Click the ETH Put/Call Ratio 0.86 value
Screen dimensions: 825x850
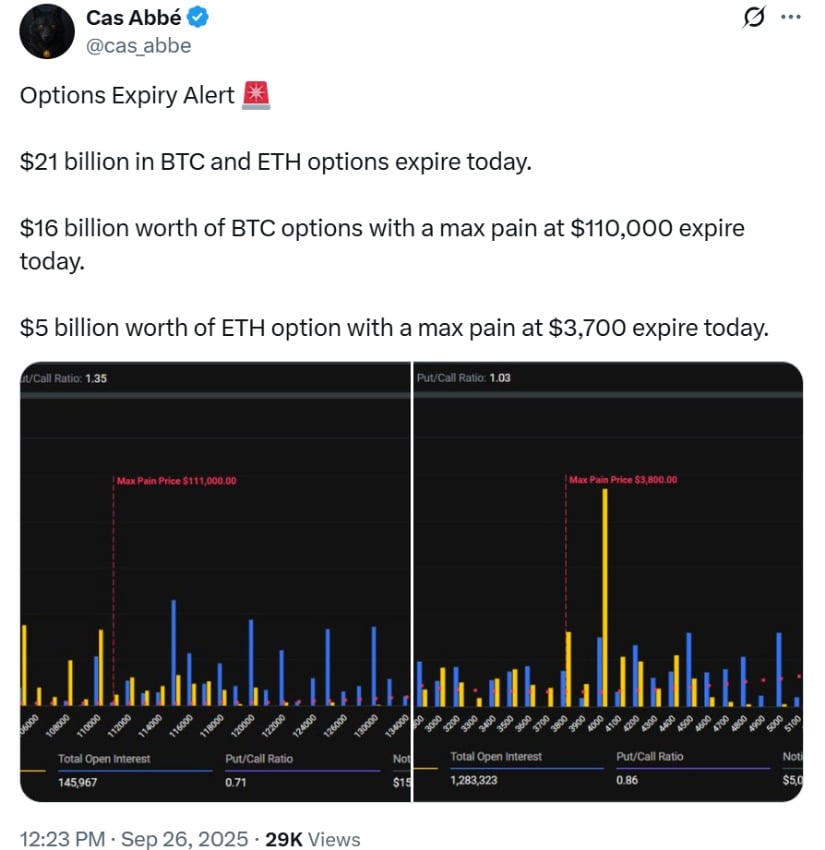pos(627,780)
